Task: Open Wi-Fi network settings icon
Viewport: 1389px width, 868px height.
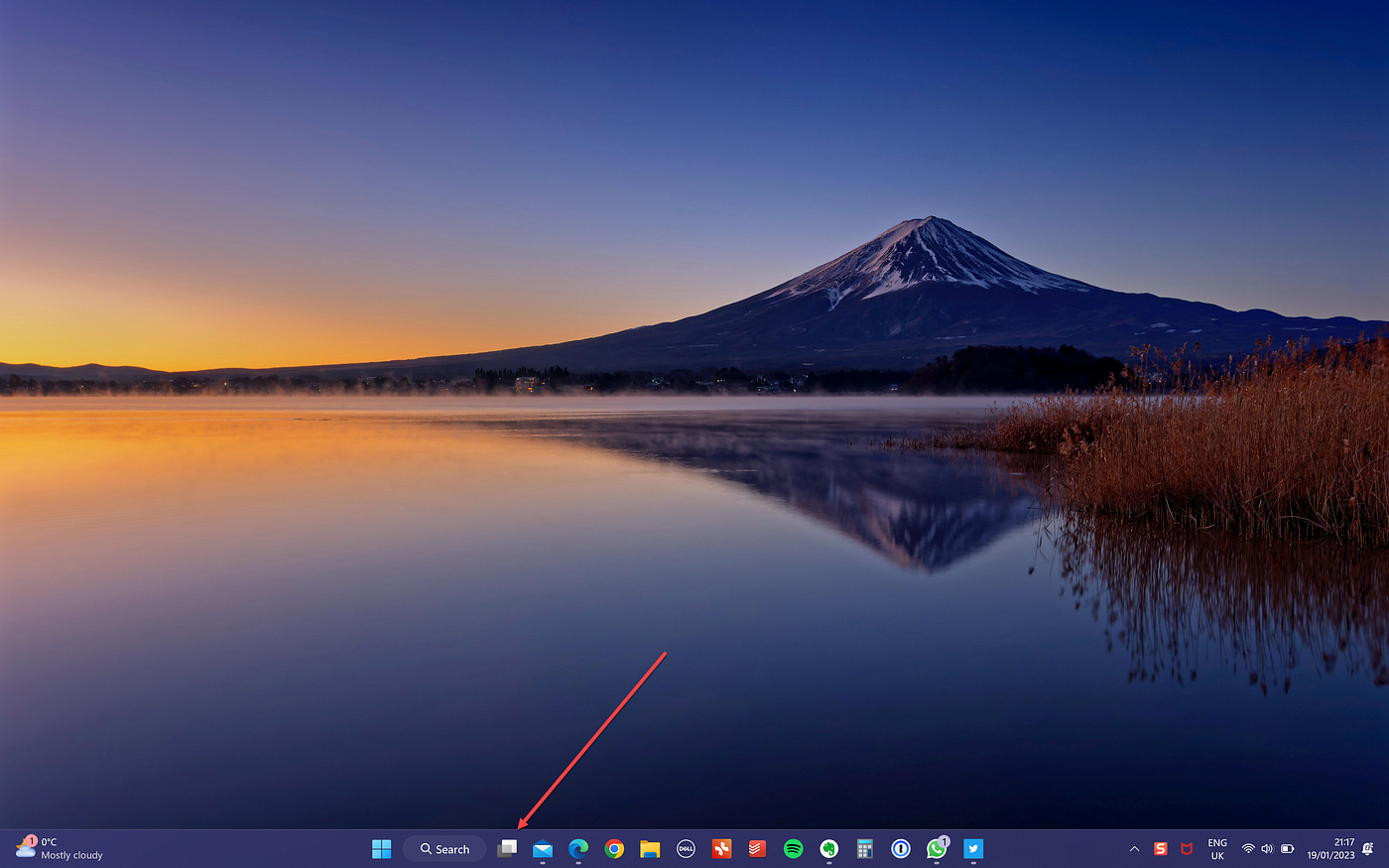Action: coord(1248,849)
